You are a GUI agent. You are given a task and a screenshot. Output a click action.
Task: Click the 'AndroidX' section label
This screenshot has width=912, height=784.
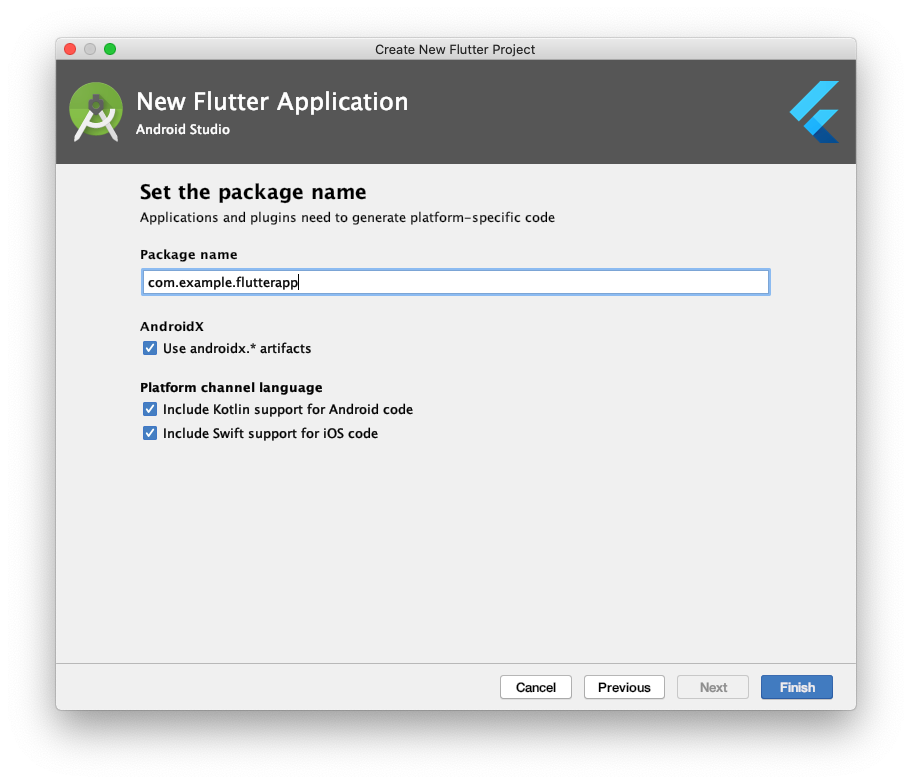coord(172,326)
